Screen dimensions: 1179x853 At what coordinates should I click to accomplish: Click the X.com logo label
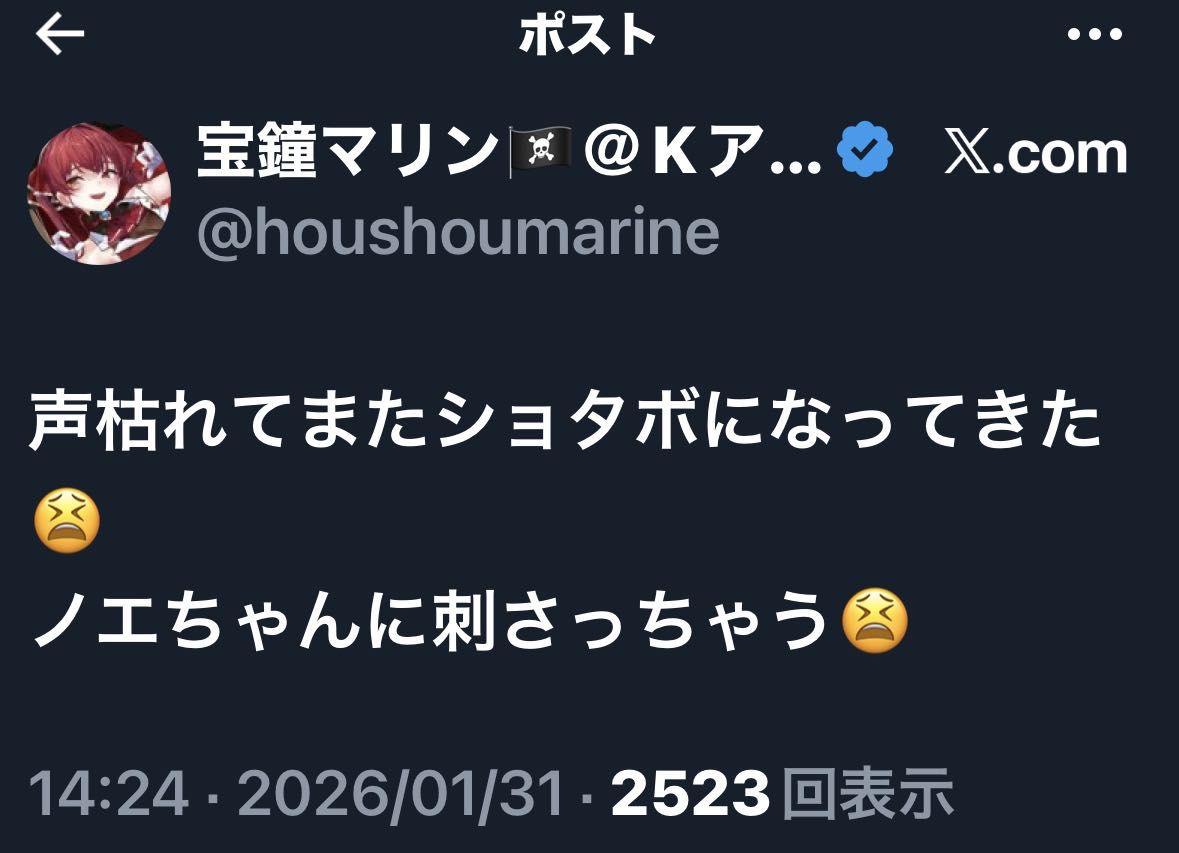point(1035,153)
